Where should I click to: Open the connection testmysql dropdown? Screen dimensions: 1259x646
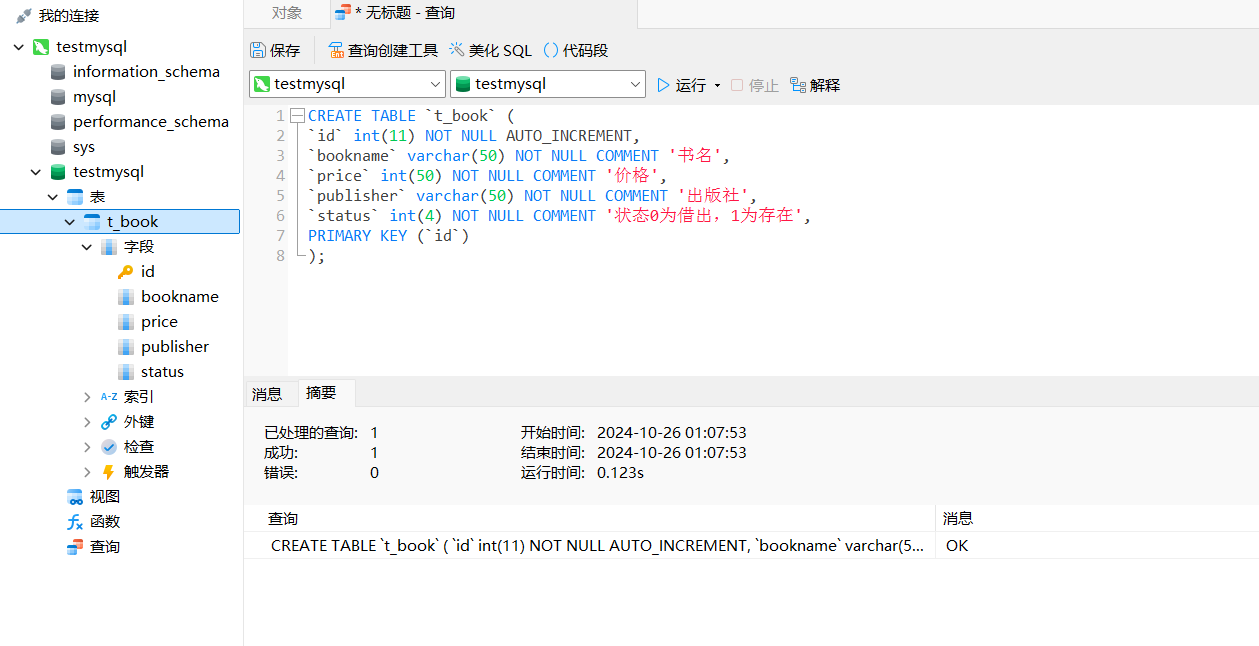[x=435, y=85]
